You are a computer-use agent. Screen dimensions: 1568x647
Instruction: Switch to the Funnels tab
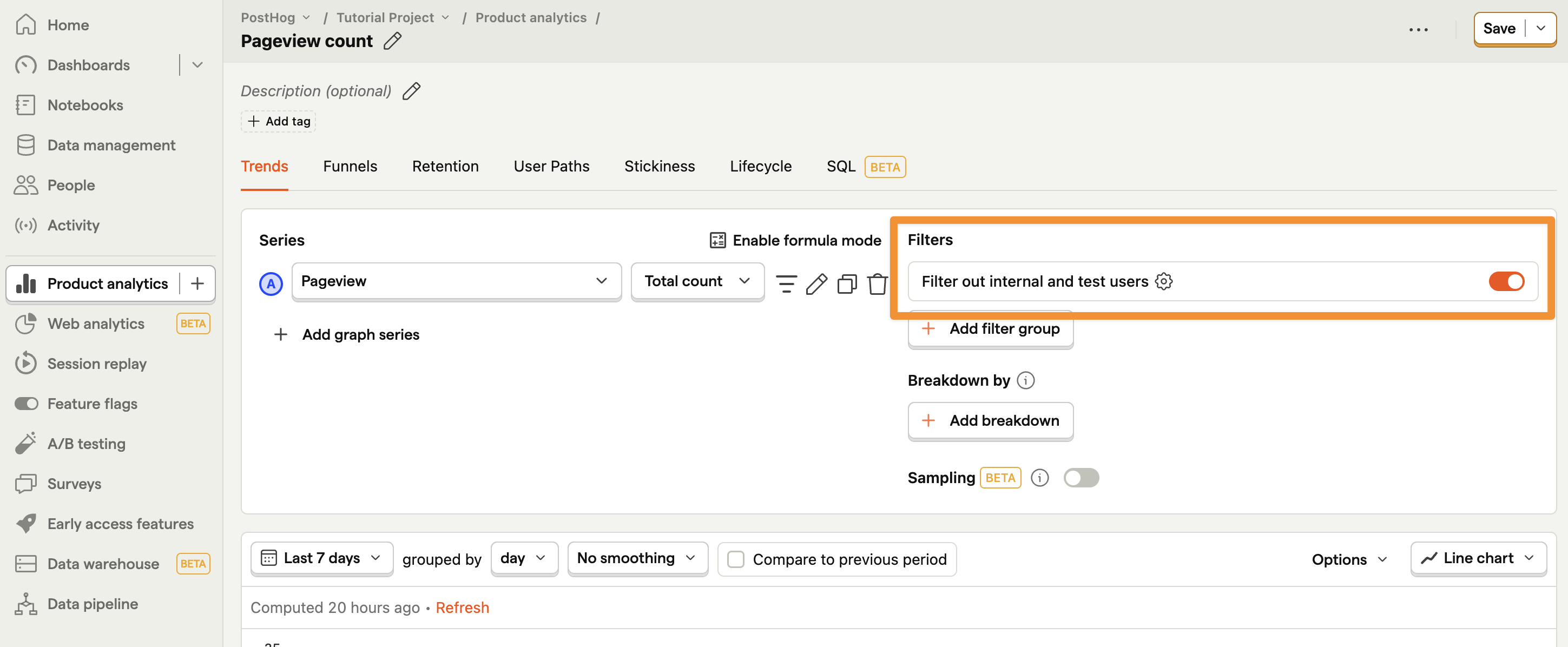tap(350, 167)
